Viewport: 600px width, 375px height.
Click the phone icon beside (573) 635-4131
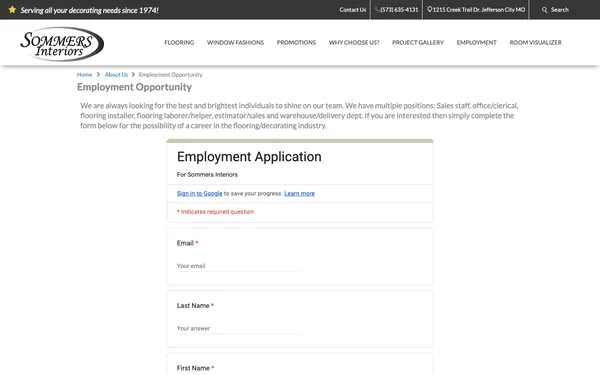point(377,10)
